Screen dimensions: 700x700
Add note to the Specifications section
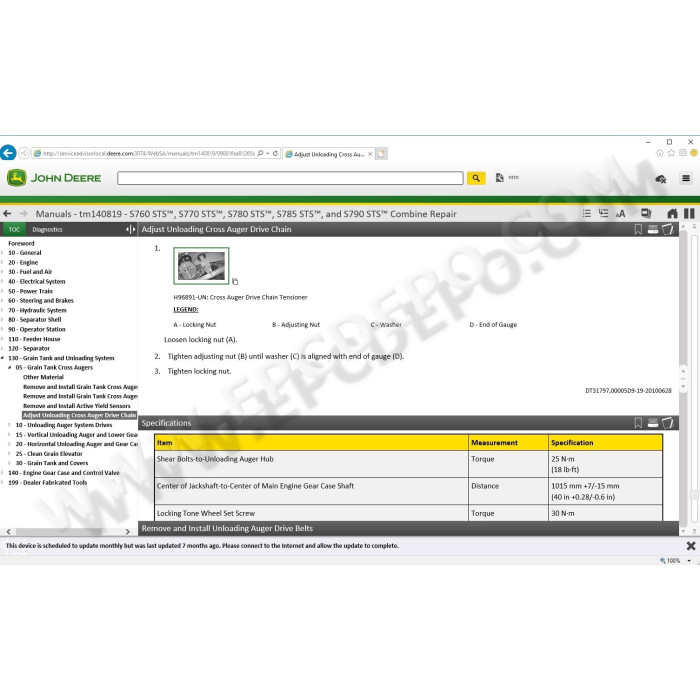(x=668, y=423)
